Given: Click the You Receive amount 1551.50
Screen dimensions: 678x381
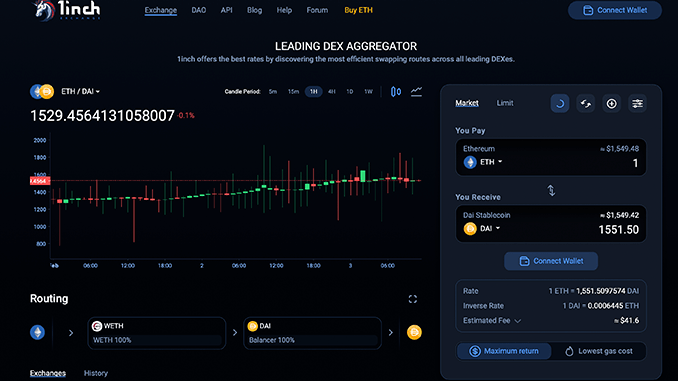Looking at the screenshot, I should pyautogui.click(x=618, y=230).
